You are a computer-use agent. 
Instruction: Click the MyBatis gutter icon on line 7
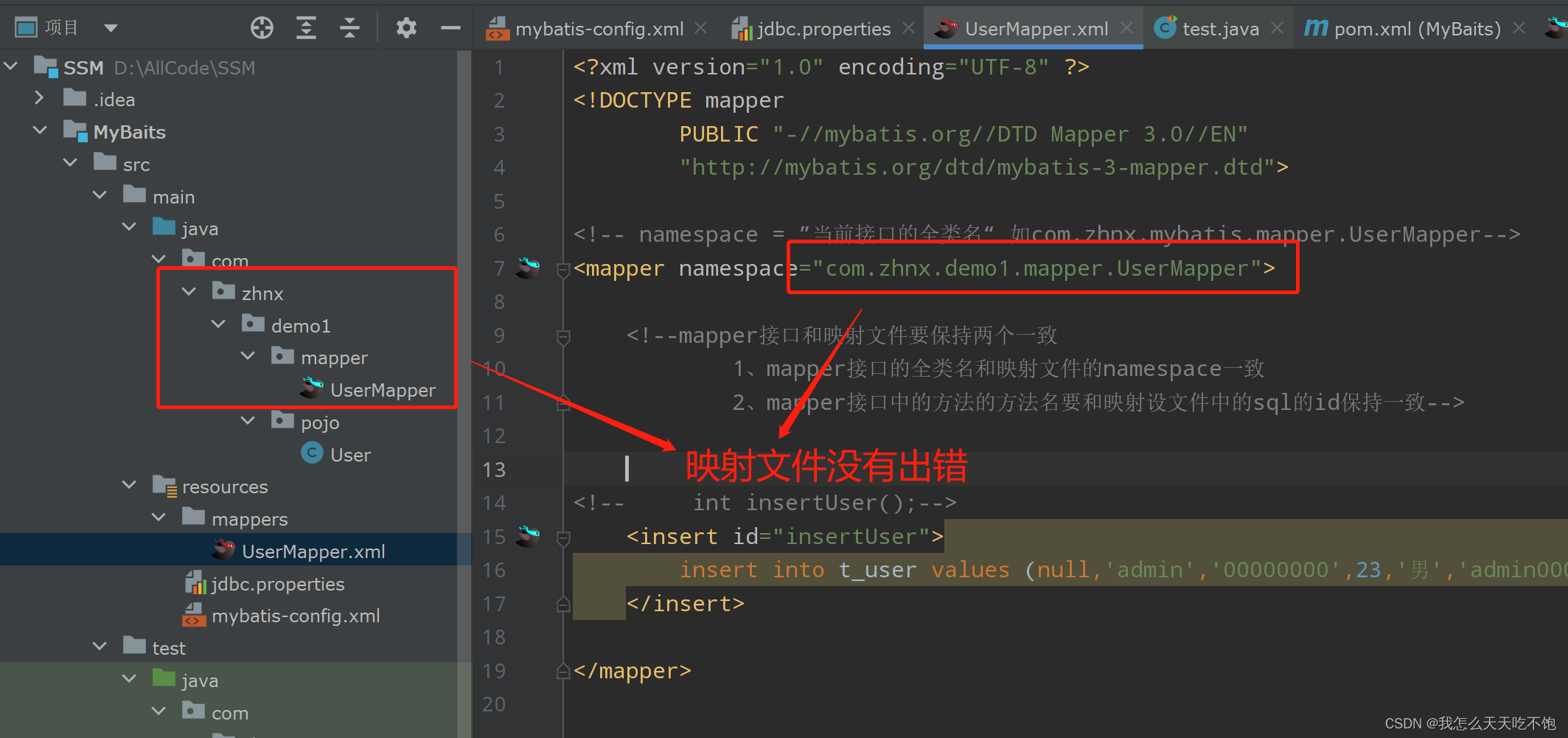click(x=527, y=268)
